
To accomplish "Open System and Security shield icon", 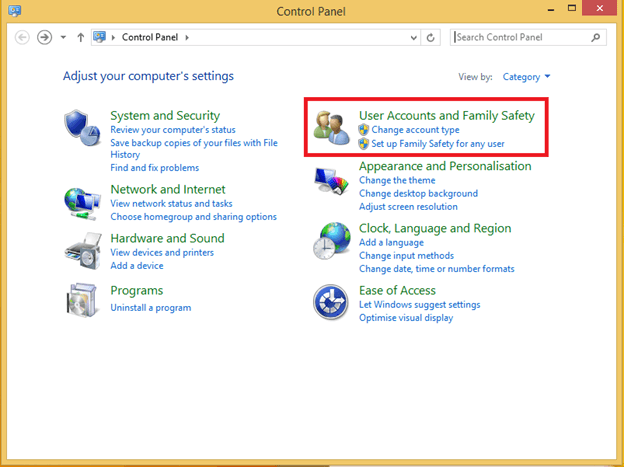I will pos(82,128).
